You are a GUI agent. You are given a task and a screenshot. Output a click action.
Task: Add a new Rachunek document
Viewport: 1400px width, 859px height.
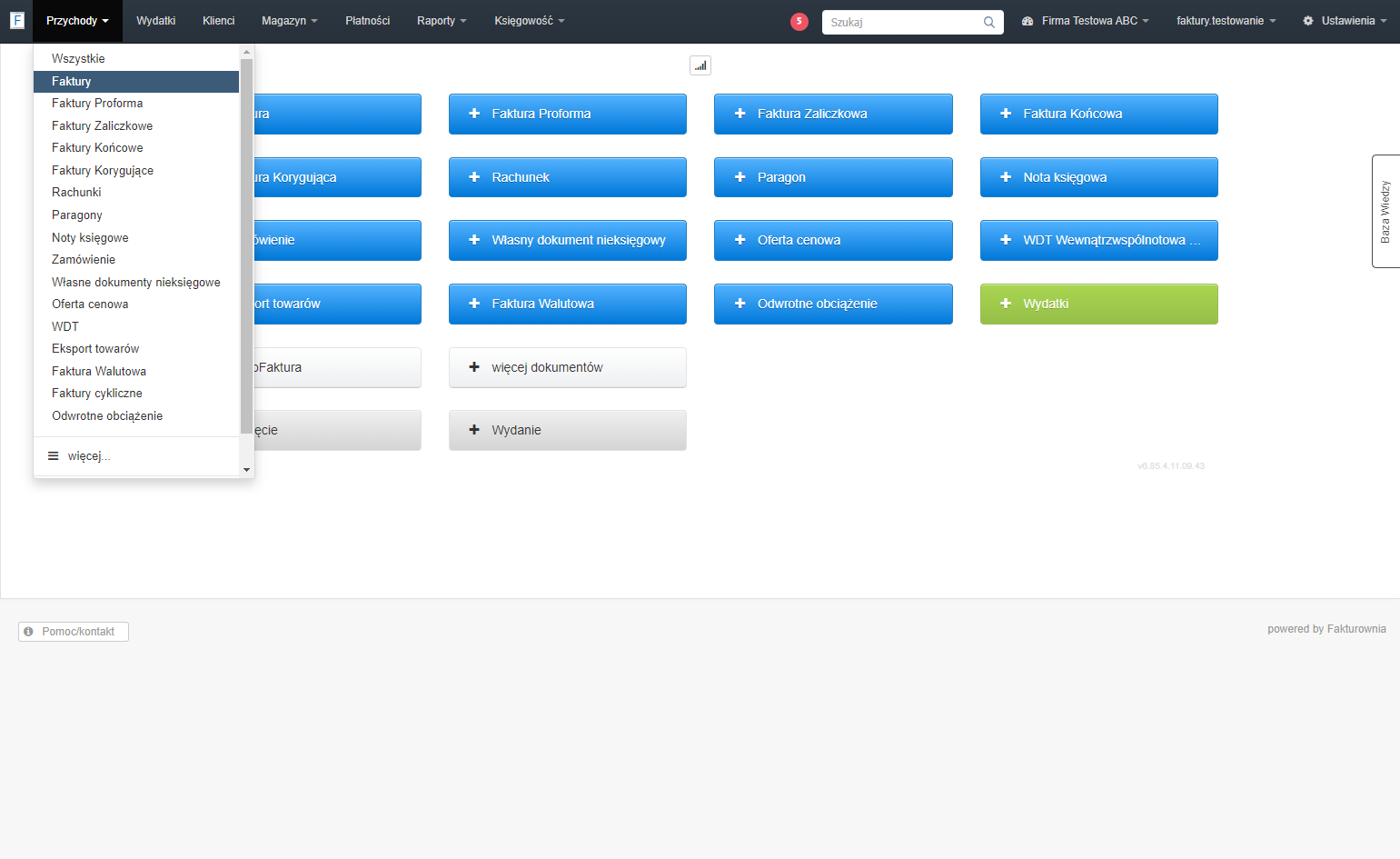[x=568, y=177]
